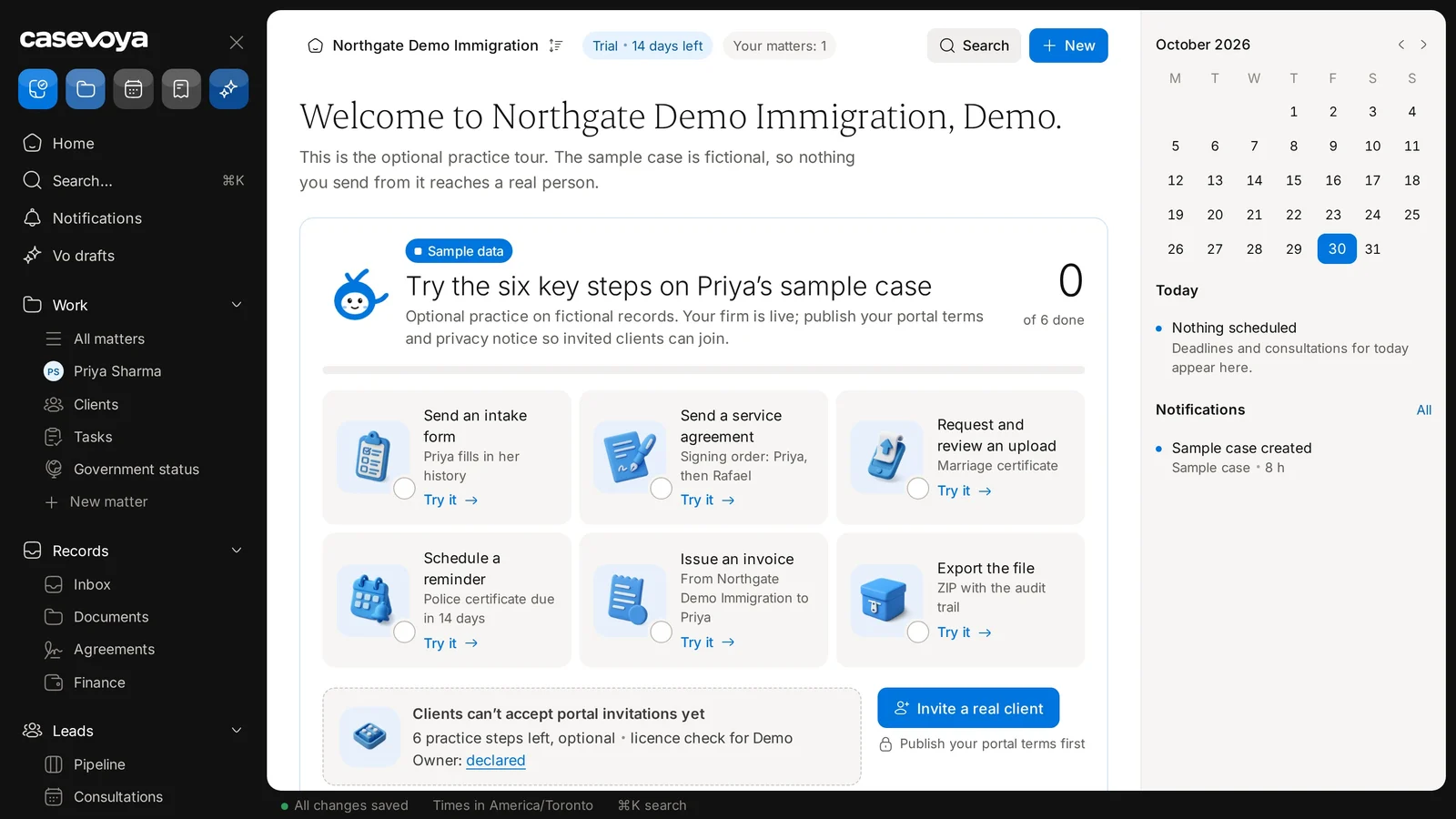Image resolution: width=1456 pixels, height=819 pixels.
Task: Tick the circle for 'Issue an invoice' step
Action: pyautogui.click(x=662, y=632)
